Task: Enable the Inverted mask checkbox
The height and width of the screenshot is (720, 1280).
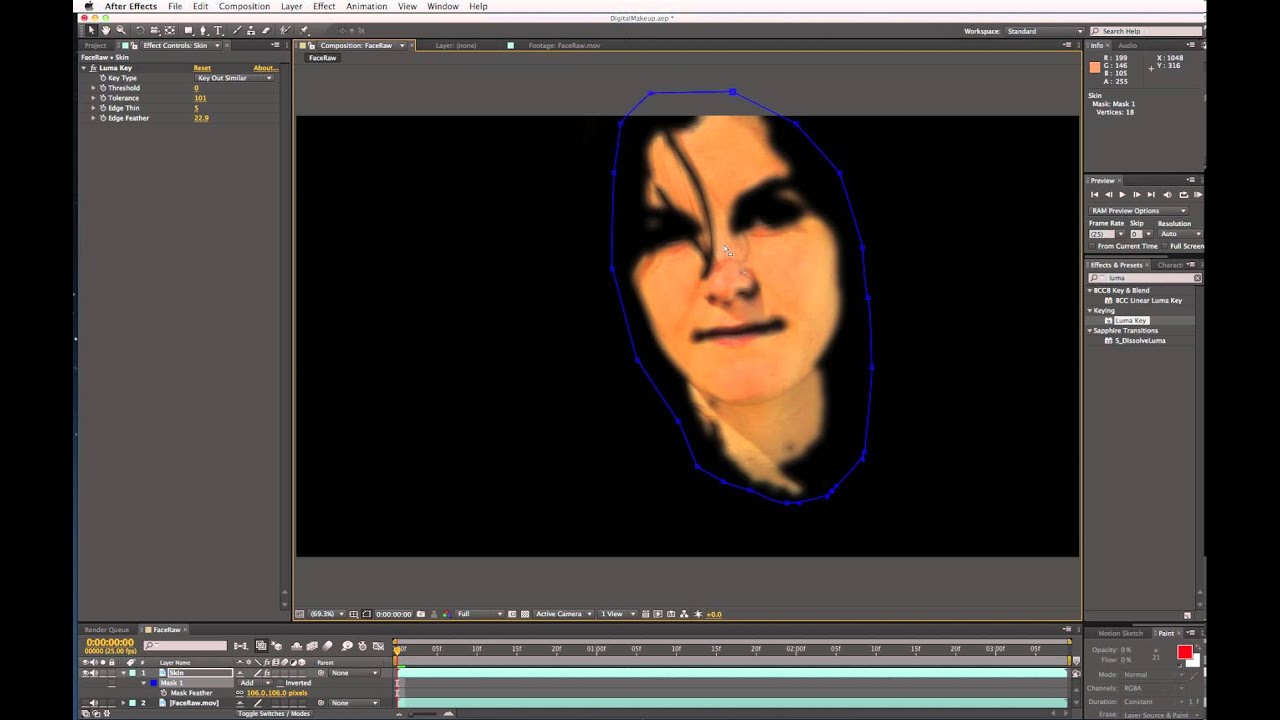Action: coord(279,683)
